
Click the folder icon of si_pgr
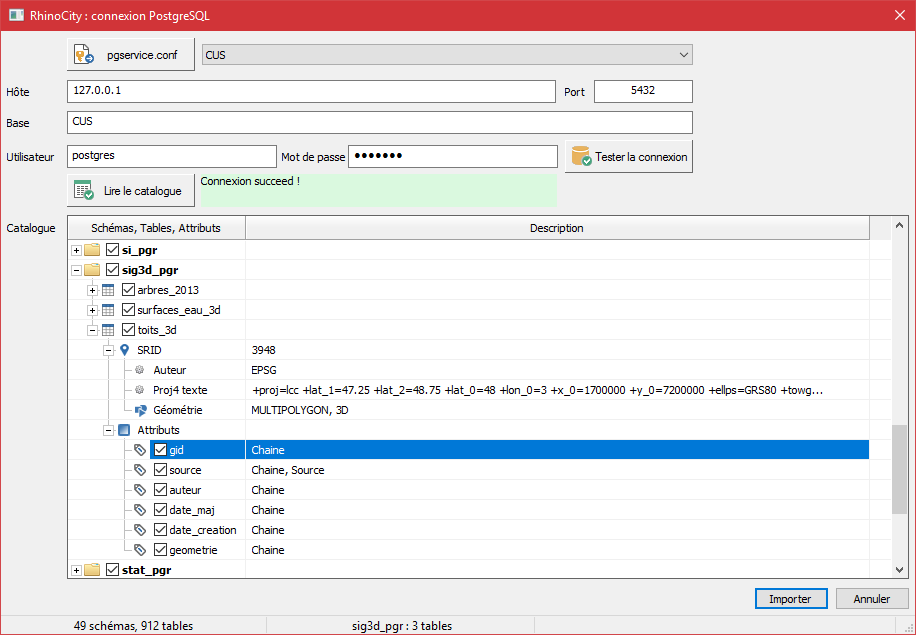point(92,250)
